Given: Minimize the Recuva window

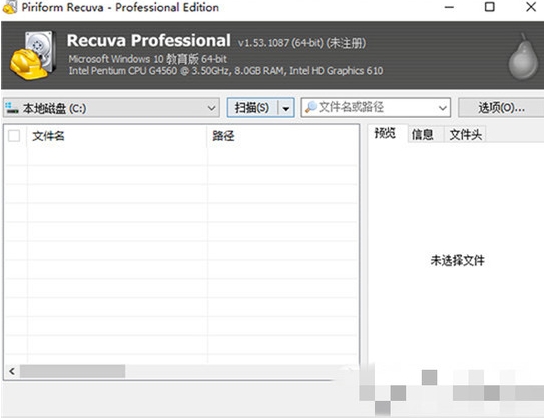Looking at the screenshot, I should pos(449,7).
